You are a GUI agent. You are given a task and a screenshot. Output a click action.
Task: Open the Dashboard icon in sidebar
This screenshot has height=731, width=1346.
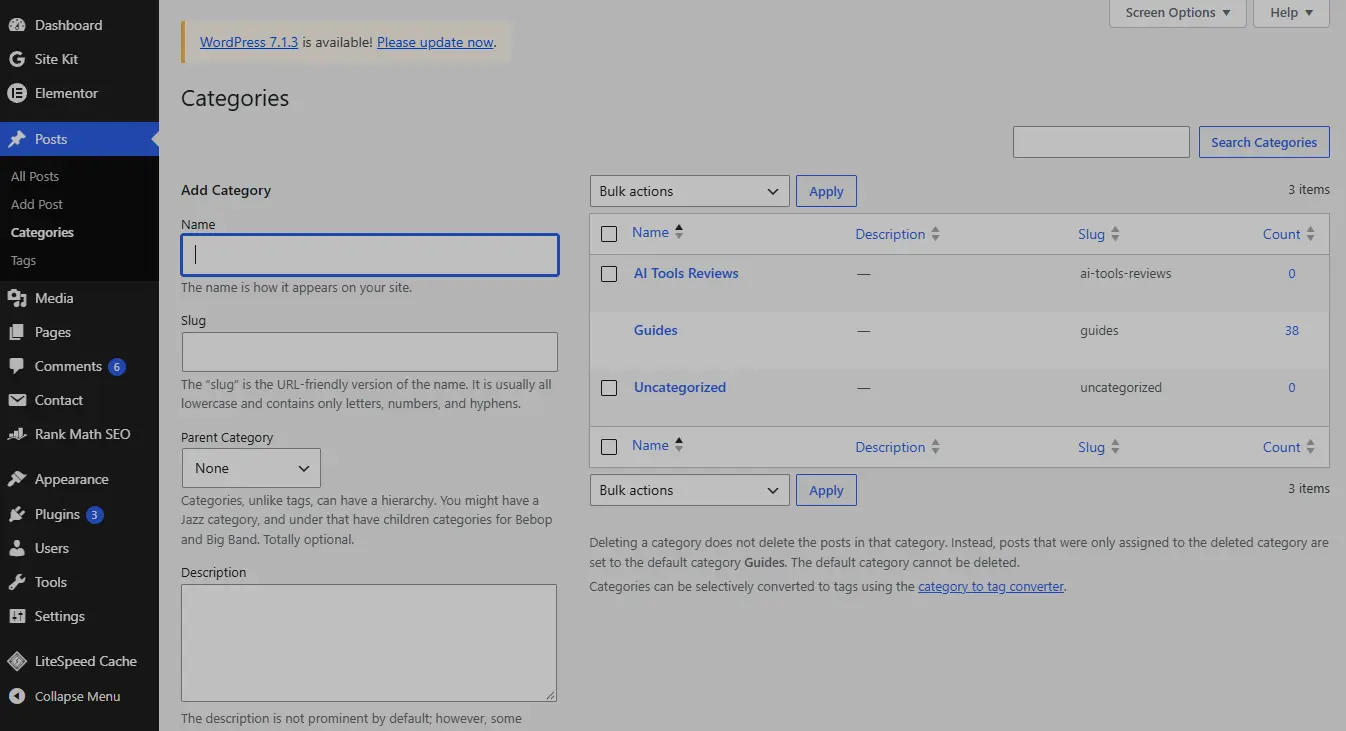[17, 25]
